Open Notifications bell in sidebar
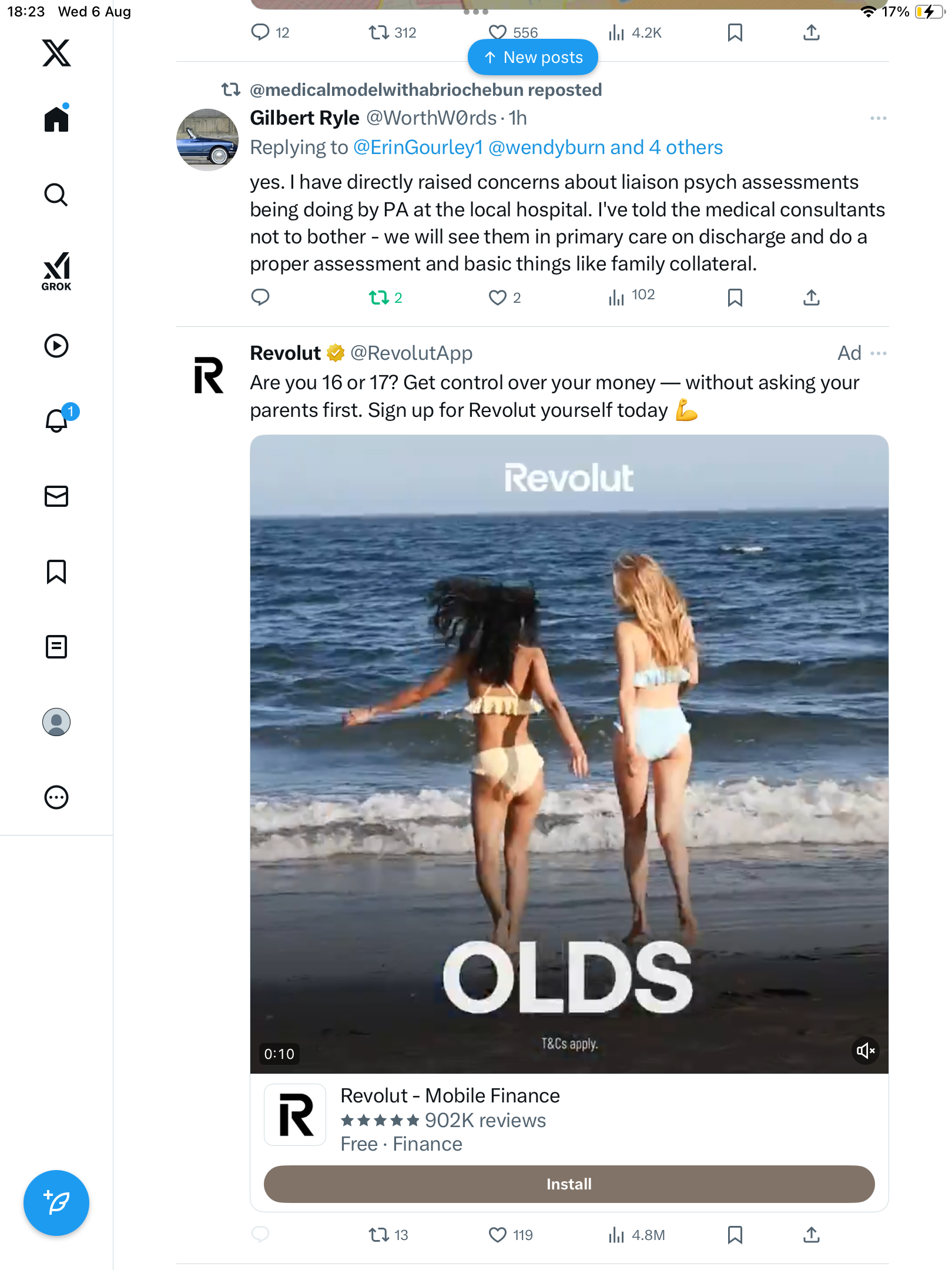The height and width of the screenshot is (1270, 952). tap(57, 420)
